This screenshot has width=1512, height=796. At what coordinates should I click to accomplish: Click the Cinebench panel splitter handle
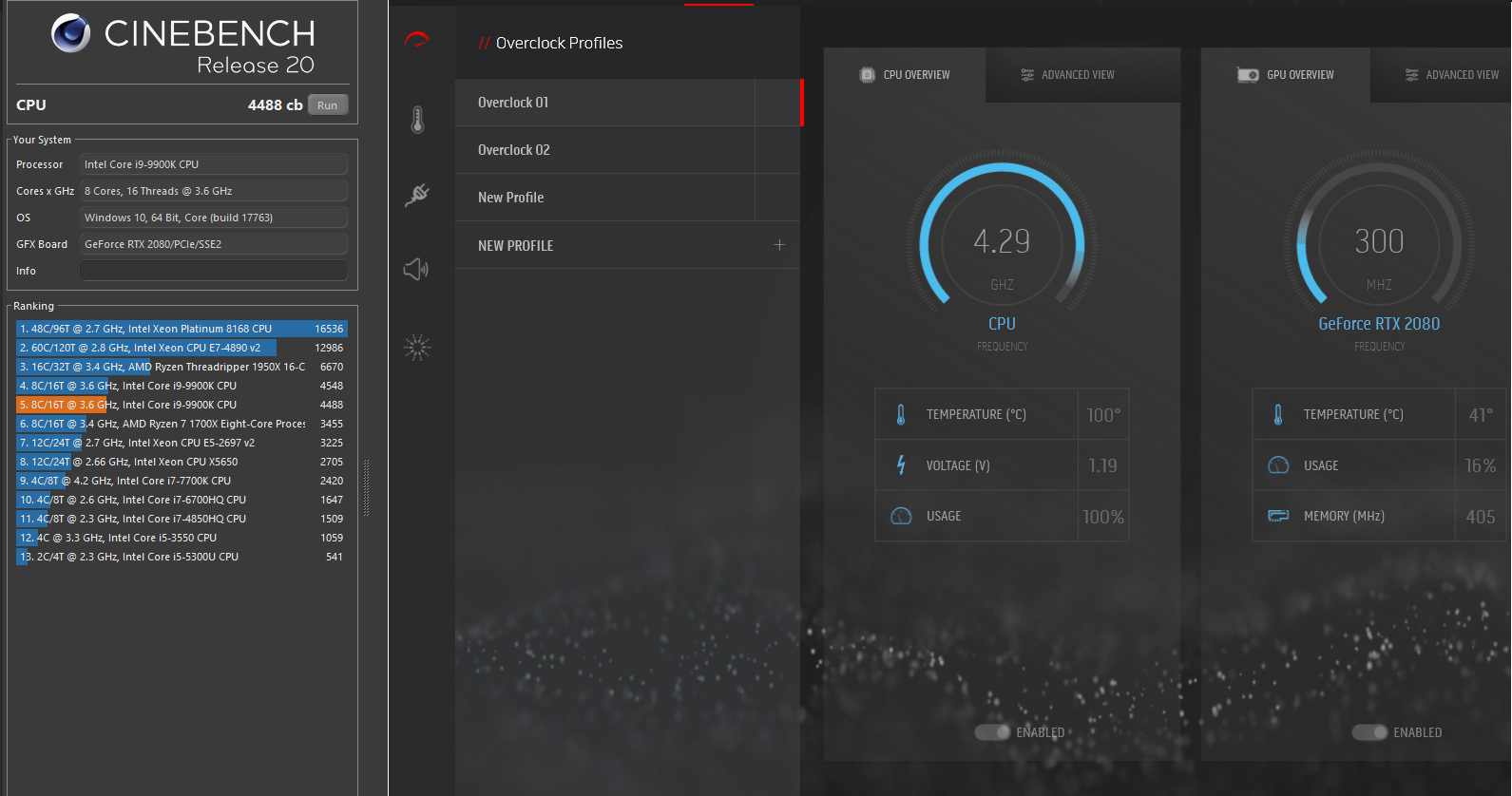coord(366,487)
